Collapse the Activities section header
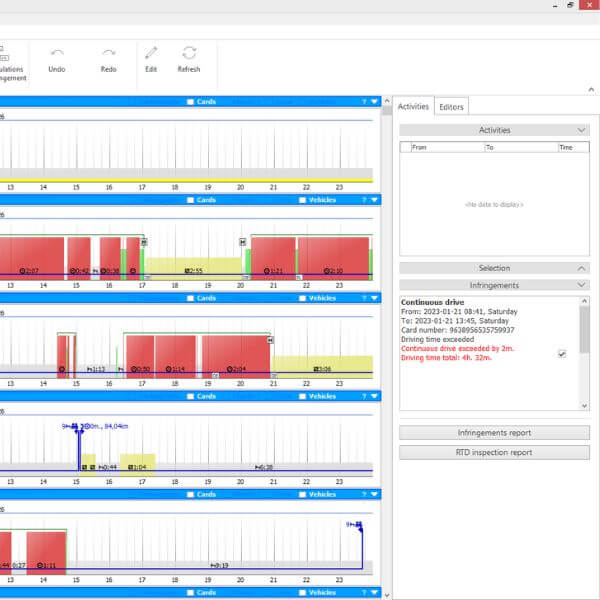The width and height of the screenshot is (600, 600). point(494,130)
